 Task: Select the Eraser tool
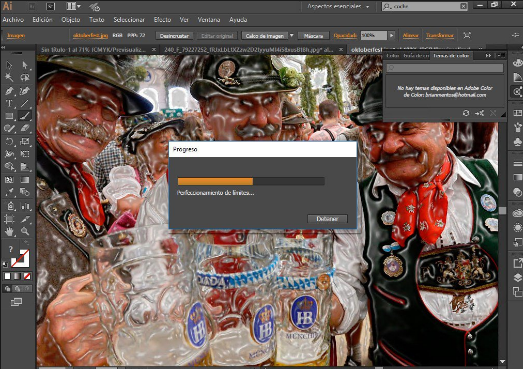point(25,128)
